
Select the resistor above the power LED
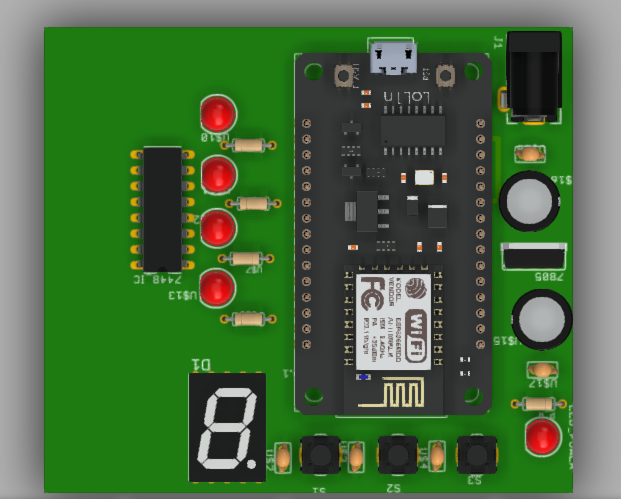click(x=539, y=404)
